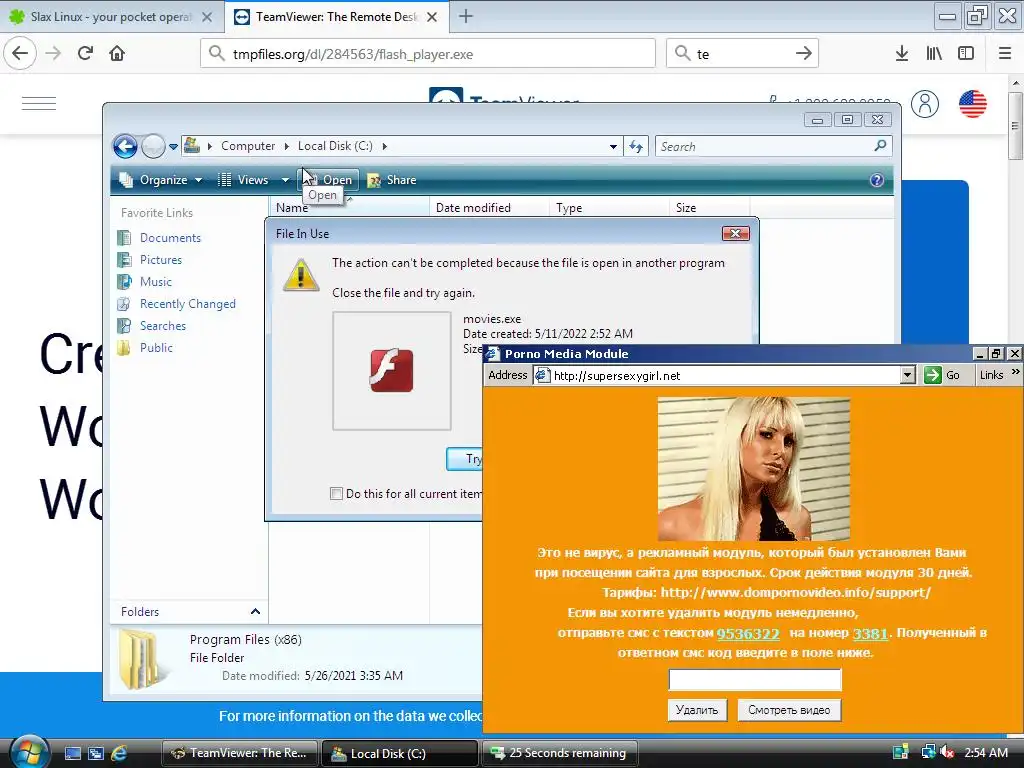Open the Views dropdown arrow
This screenshot has width=1024, height=768.
[285, 180]
